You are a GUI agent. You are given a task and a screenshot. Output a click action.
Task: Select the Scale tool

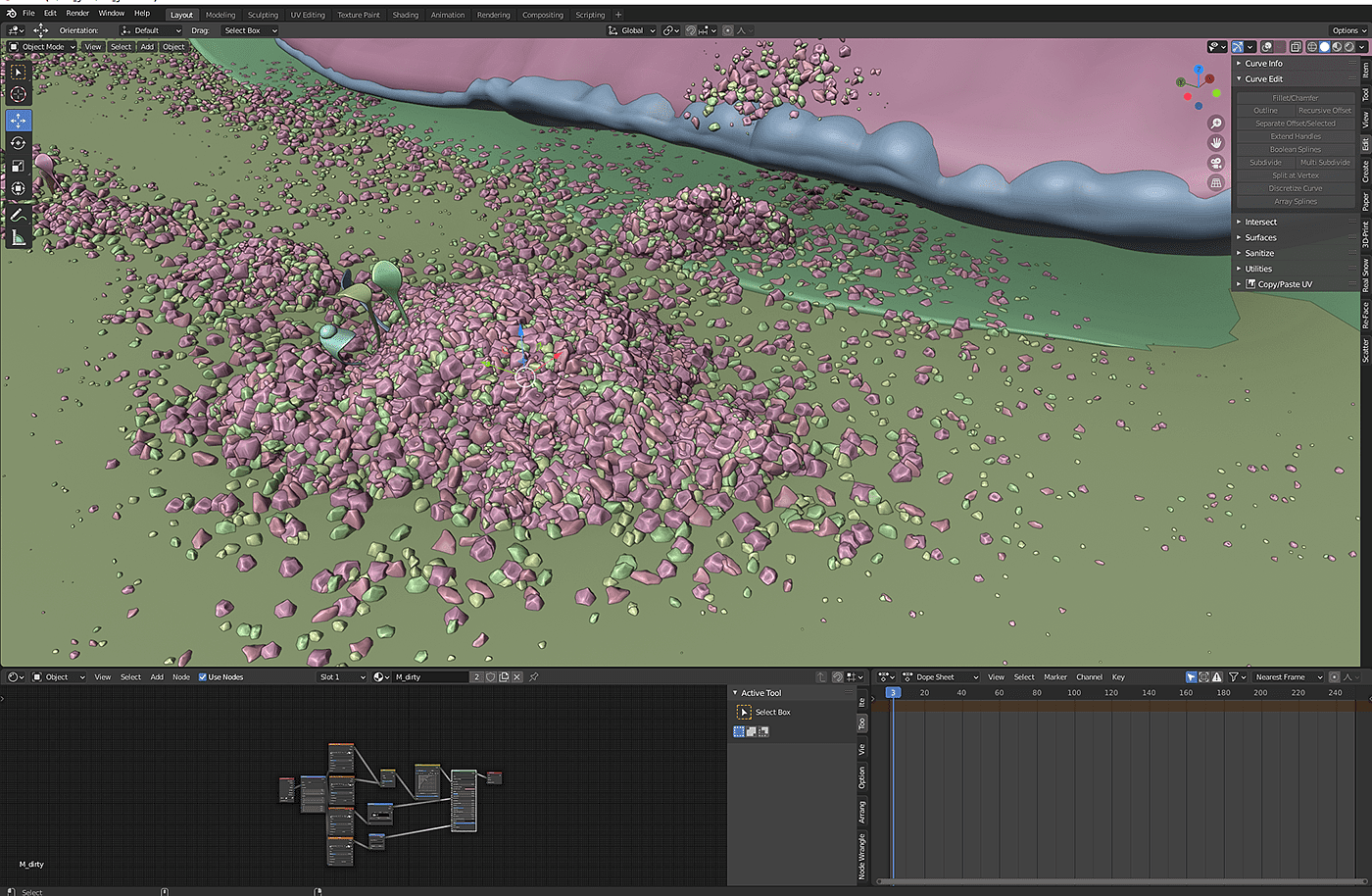point(19,166)
